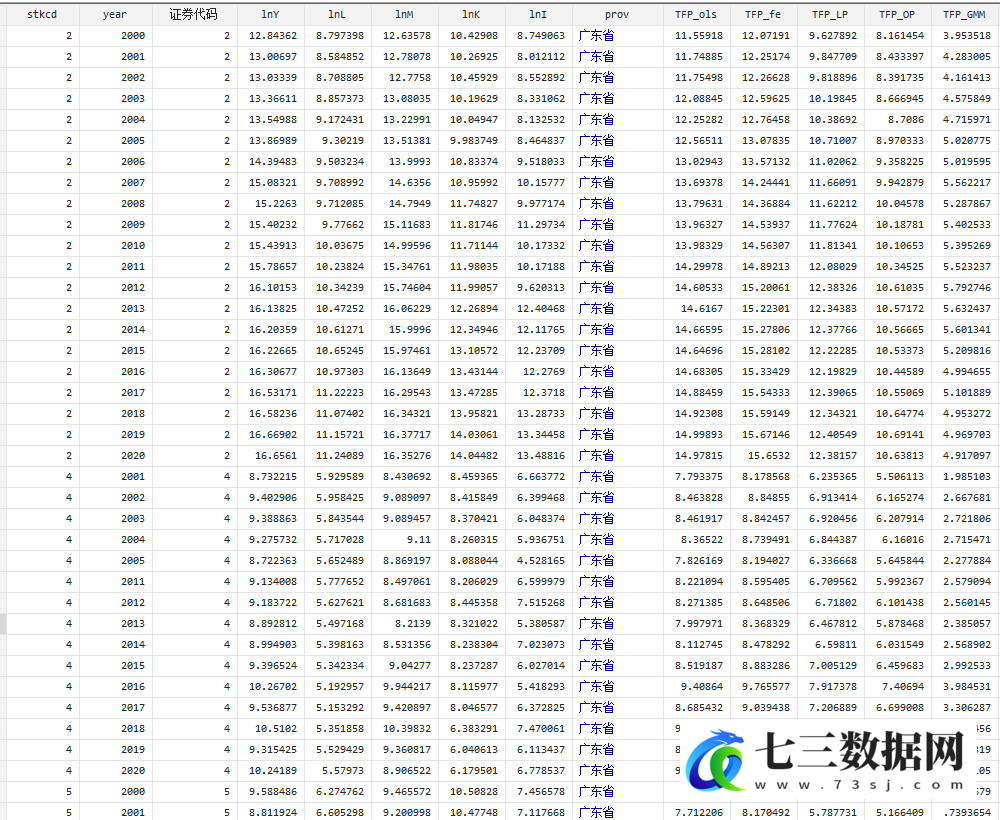Click the lnI column header

[x=538, y=14]
